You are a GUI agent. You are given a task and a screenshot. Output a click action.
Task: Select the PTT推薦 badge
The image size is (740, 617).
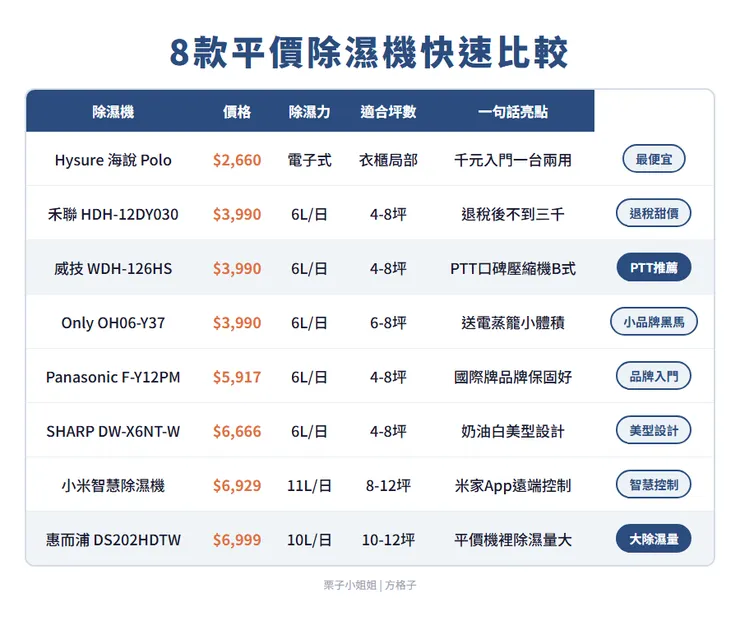click(654, 268)
